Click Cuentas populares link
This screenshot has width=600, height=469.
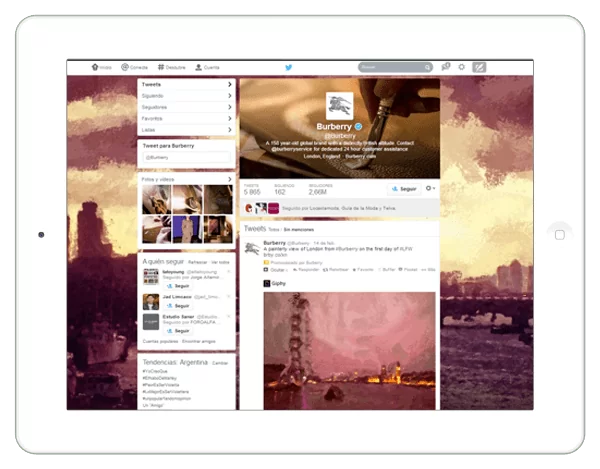click(x=160, y=341)
